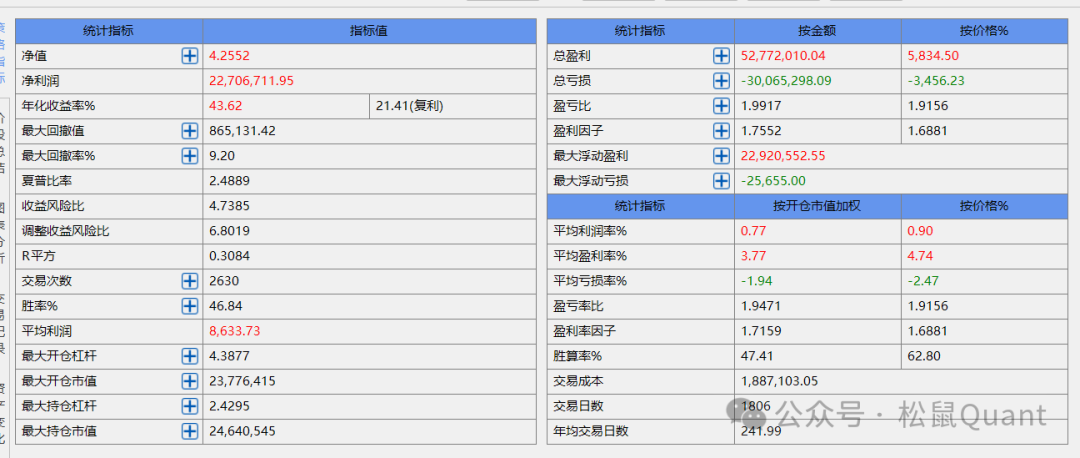This screenshot has width=1080, height=458.
Task: Expand the 总盈利 row details
Action: pos(721,56)
